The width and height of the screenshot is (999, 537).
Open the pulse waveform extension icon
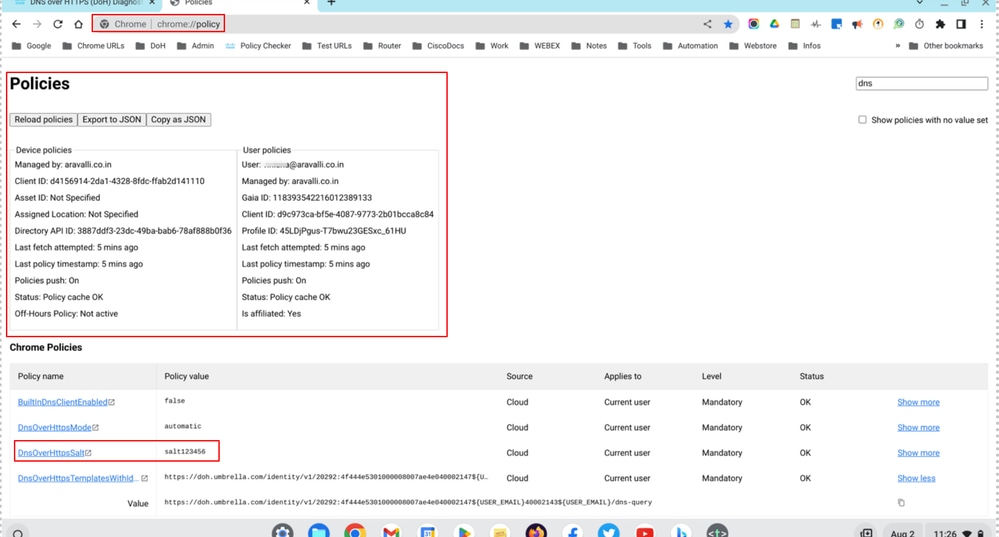[816, 24]
